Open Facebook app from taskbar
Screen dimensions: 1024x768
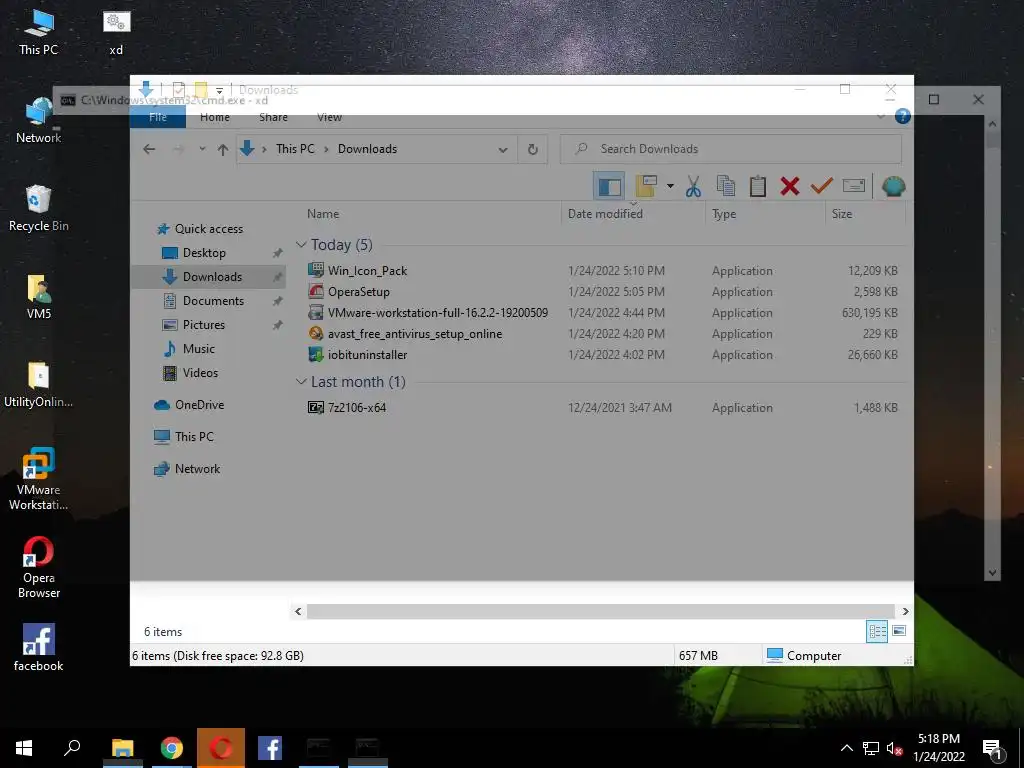coord(270,748)
